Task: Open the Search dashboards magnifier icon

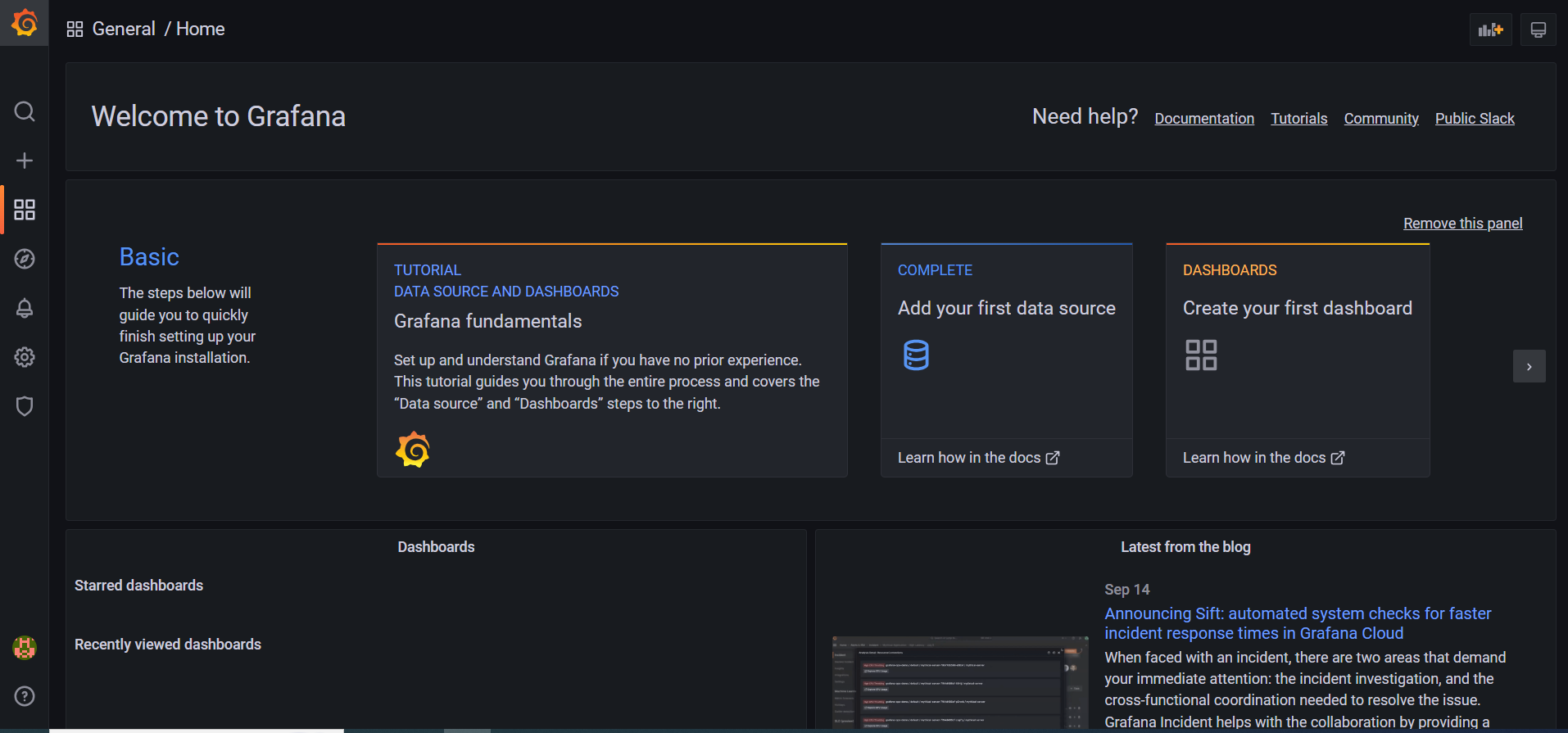Action: point(25,111)
